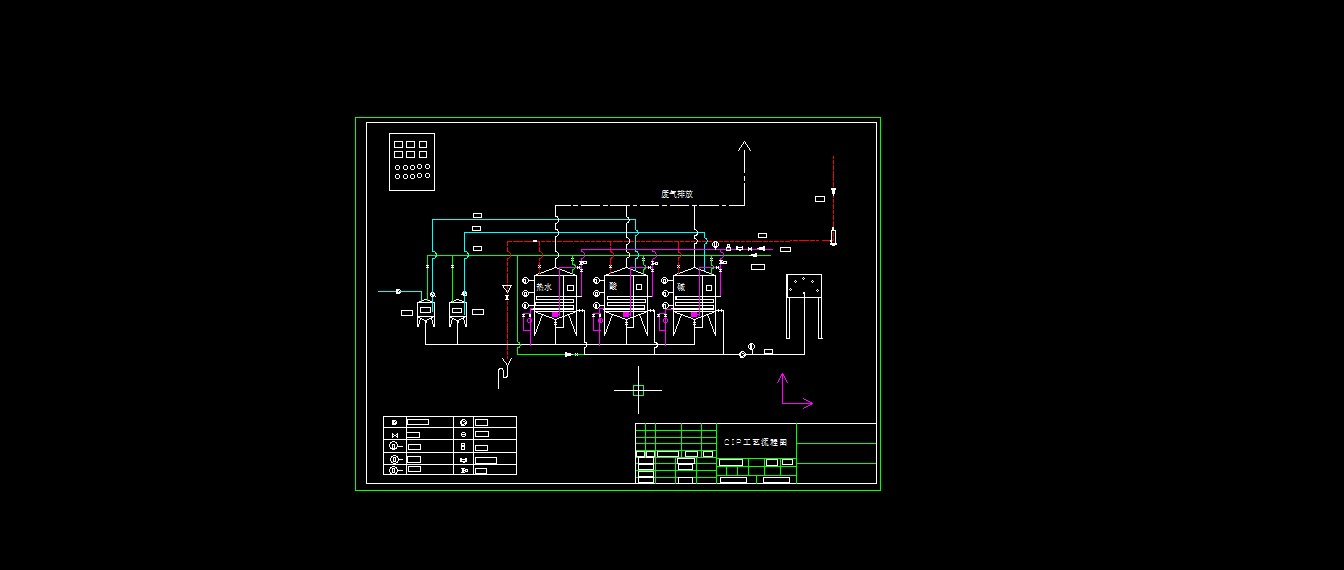Select the table-shaped equipment with dots

[804, 306]
